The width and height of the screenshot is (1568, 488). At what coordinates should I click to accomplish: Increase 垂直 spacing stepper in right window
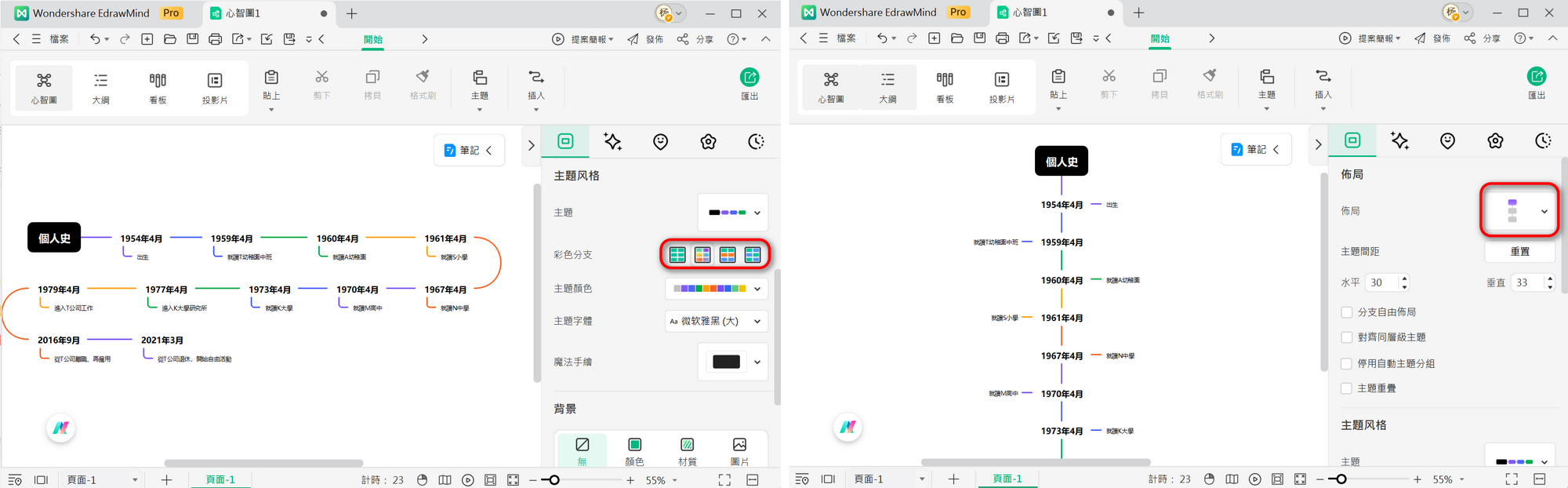tap(1550, 278)
